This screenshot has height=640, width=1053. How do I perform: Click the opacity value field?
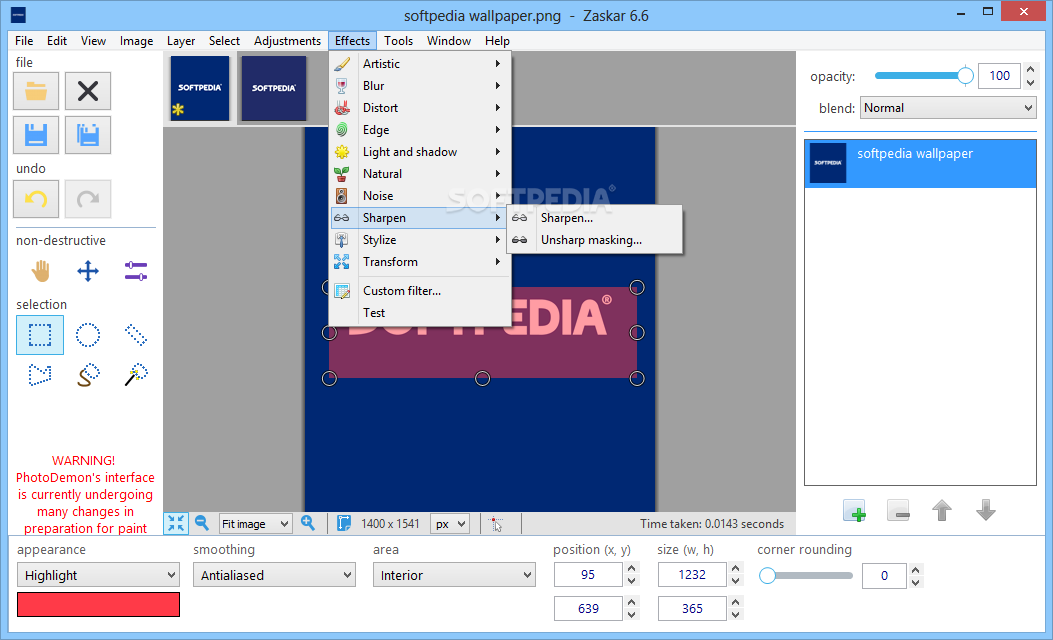coord(999,76)
